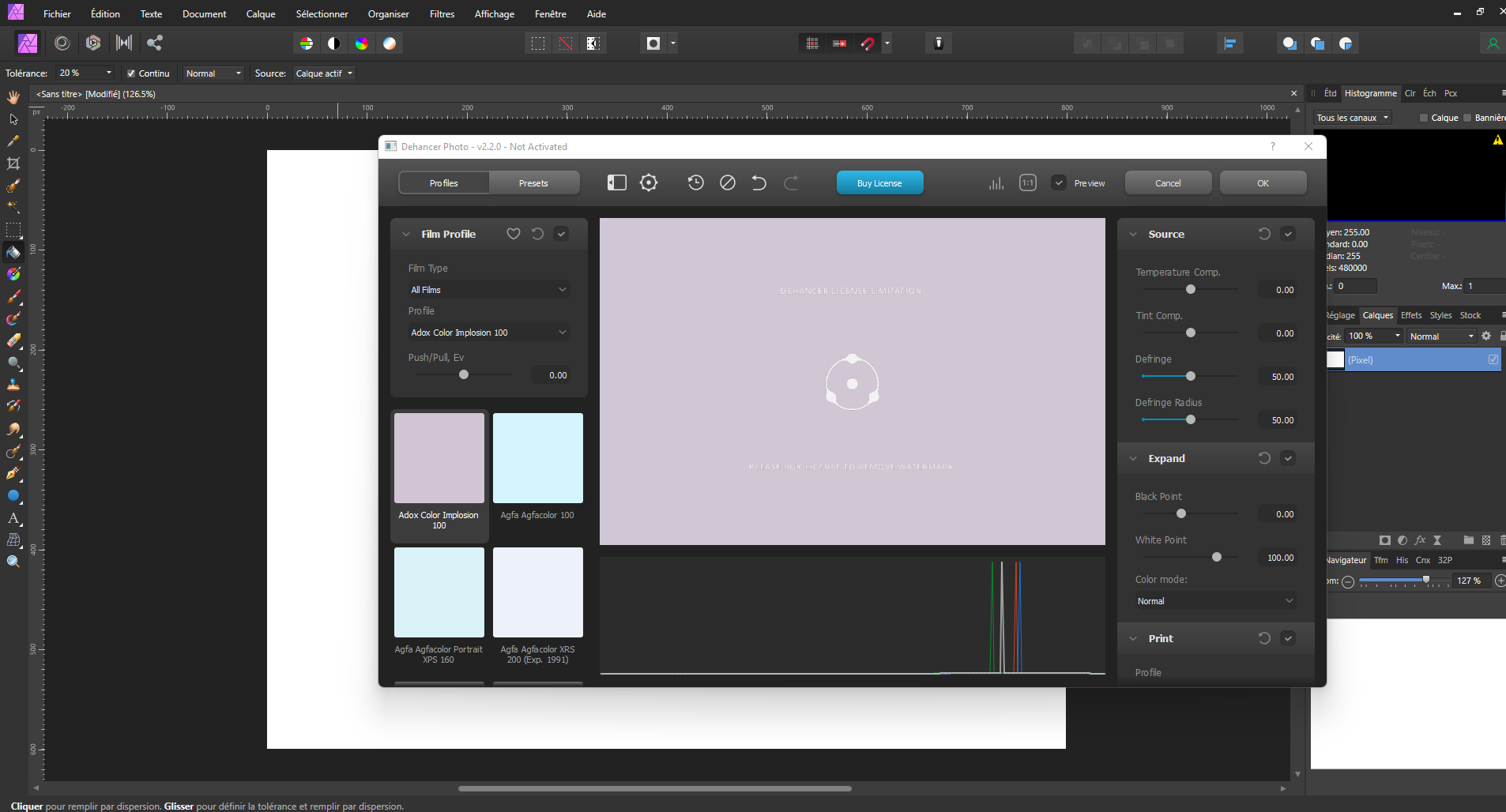1506x812 pixels.
Task: Toggle the Continu checkbox
Action: coord(131,73)
